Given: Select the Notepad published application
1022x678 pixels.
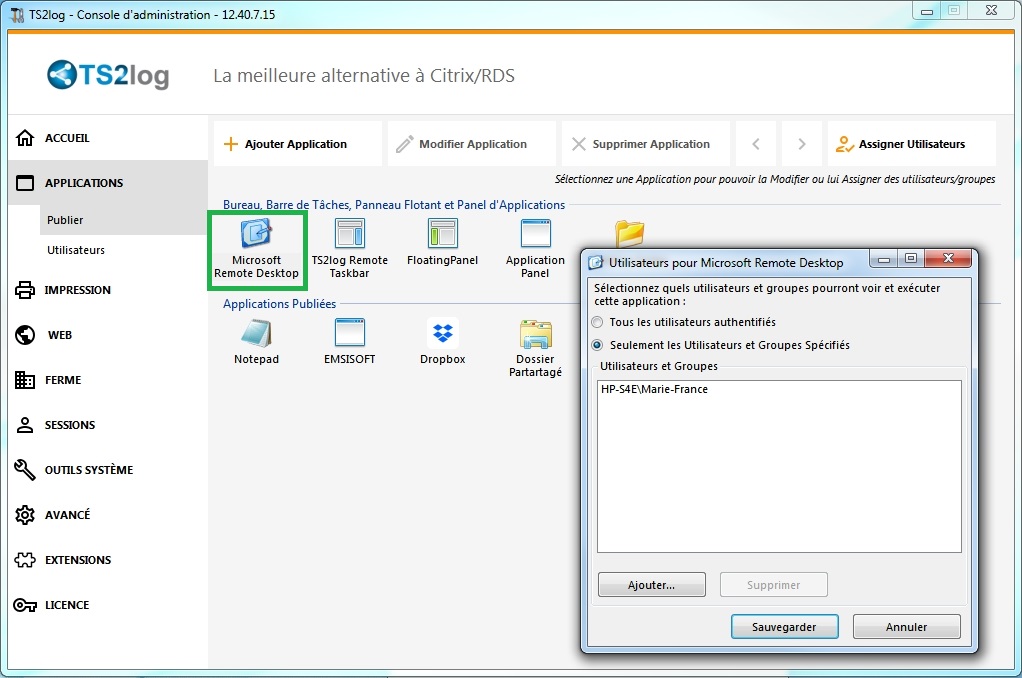Looking at the screenshot, I should pos(256,342).
